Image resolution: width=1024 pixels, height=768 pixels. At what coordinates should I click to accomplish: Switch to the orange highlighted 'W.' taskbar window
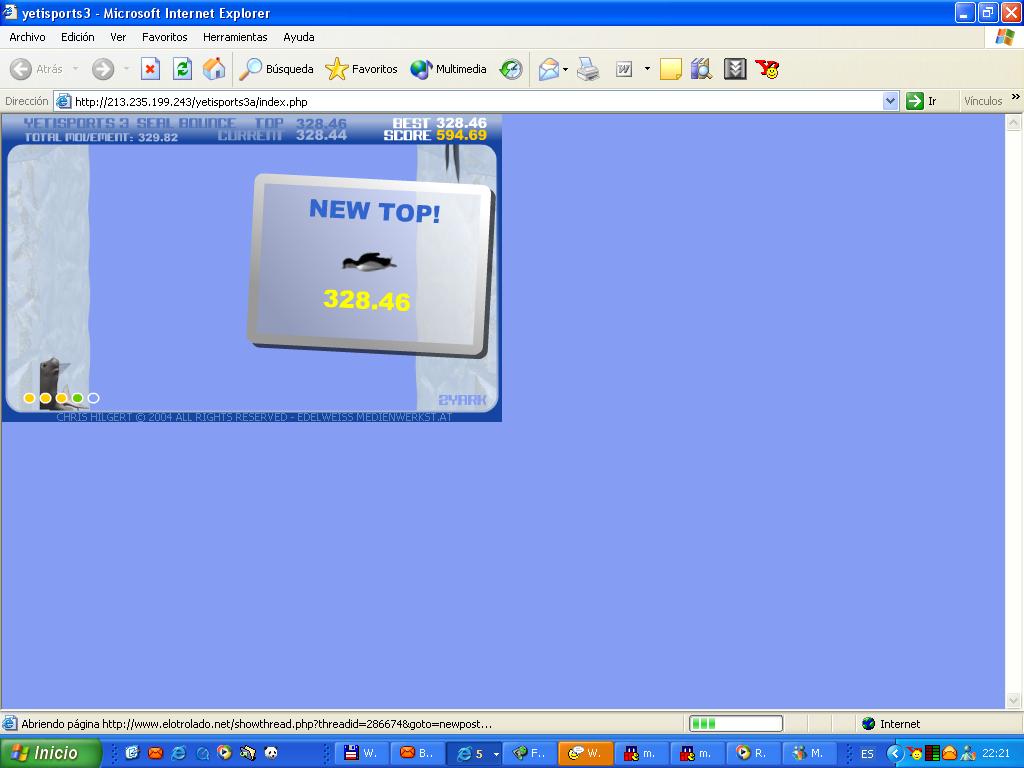[x=585, y=753]
